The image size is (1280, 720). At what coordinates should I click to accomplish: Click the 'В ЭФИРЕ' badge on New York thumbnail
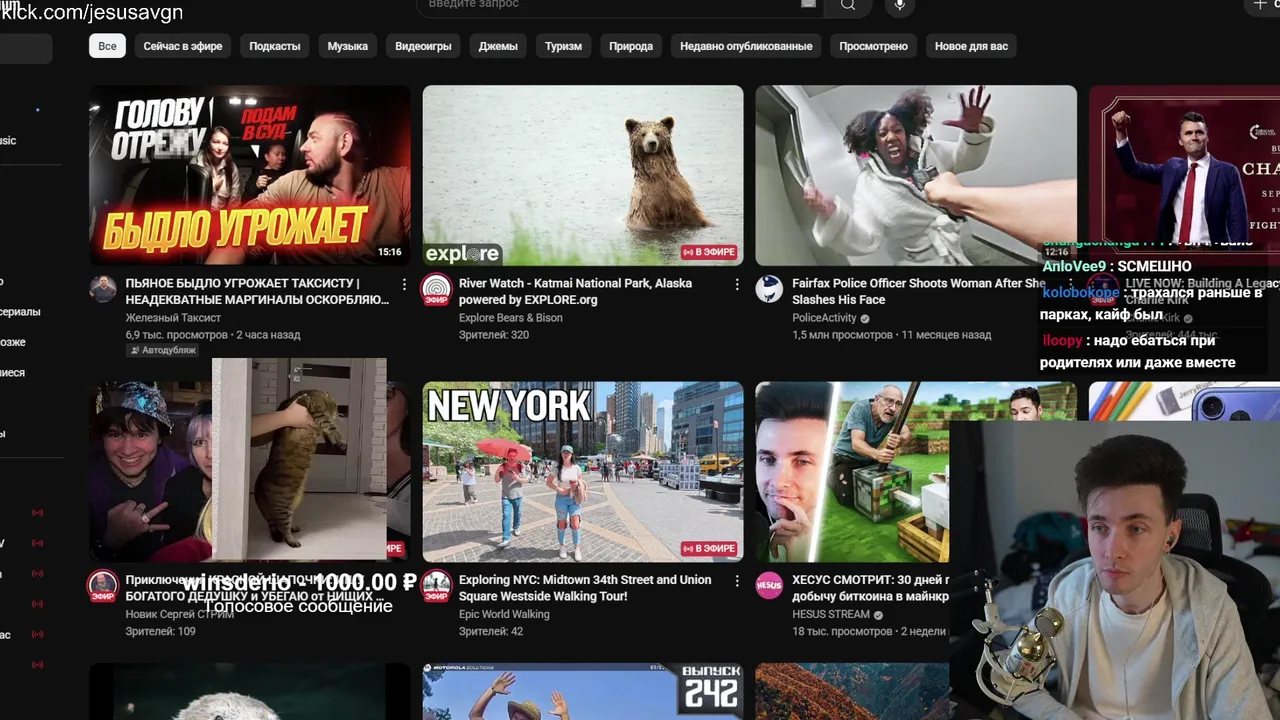[709, 548]
